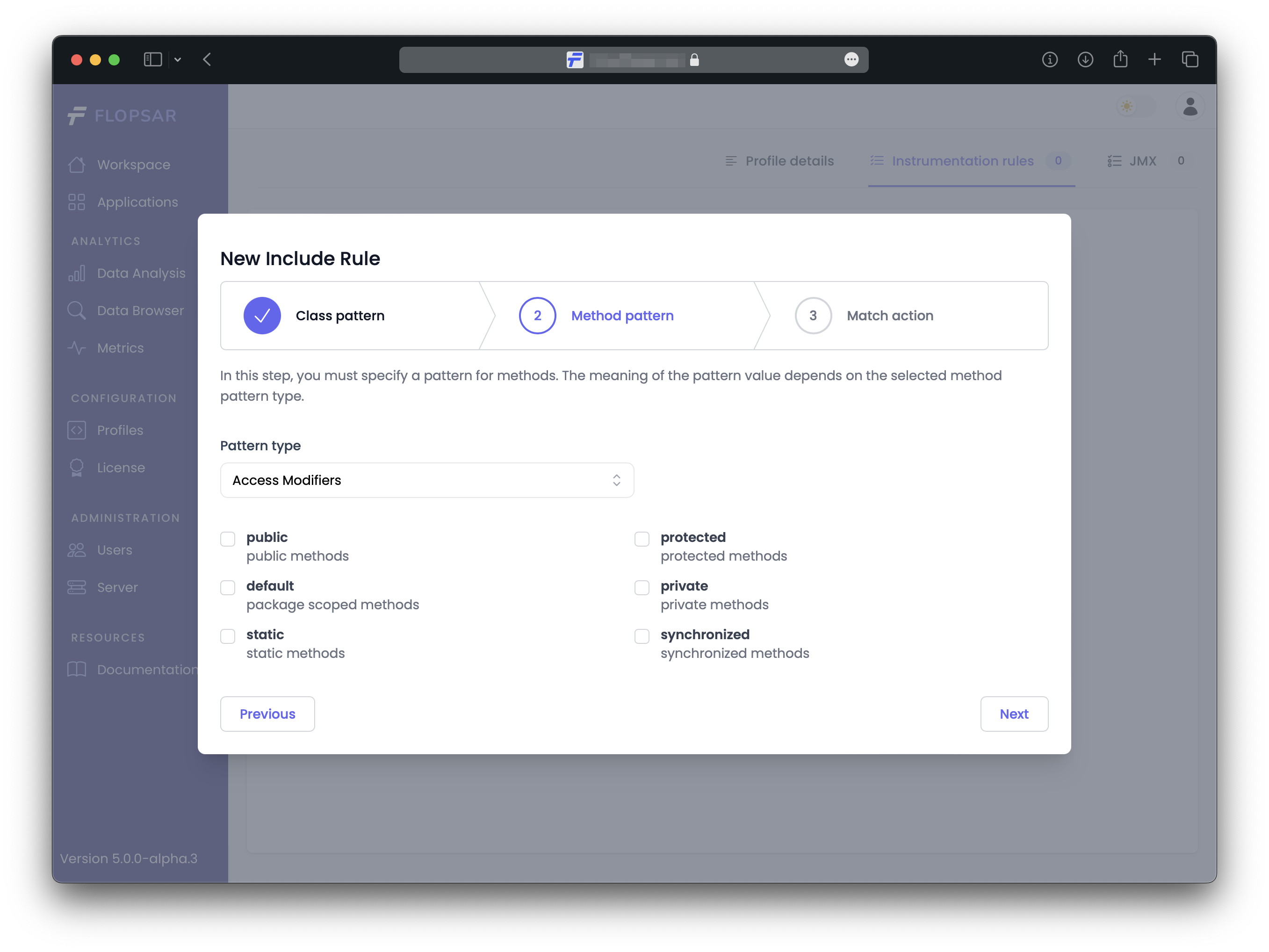Go back using the Previous button

[x=267, y=713]
